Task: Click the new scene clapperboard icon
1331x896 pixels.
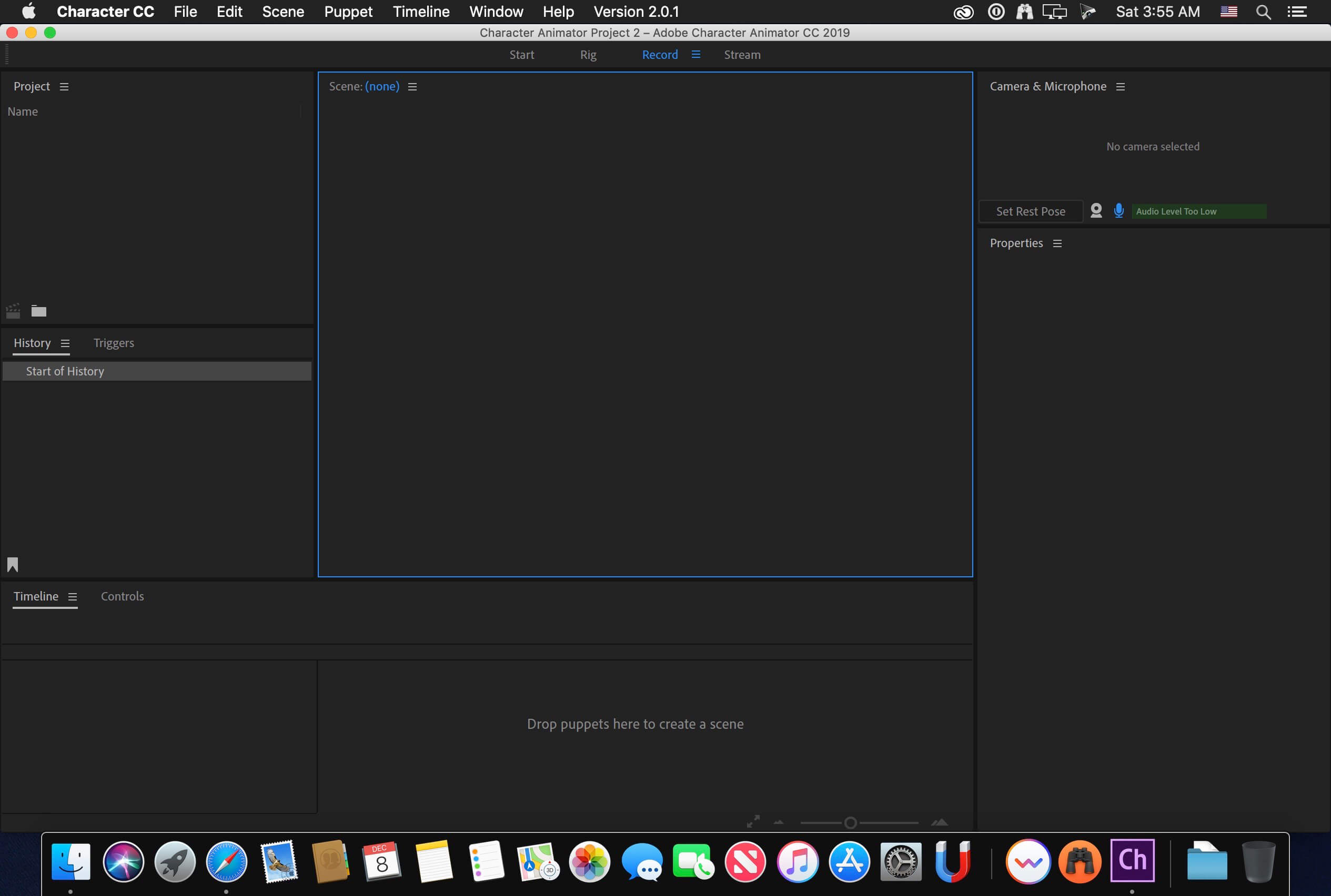Action: click(x=13, y=311)
